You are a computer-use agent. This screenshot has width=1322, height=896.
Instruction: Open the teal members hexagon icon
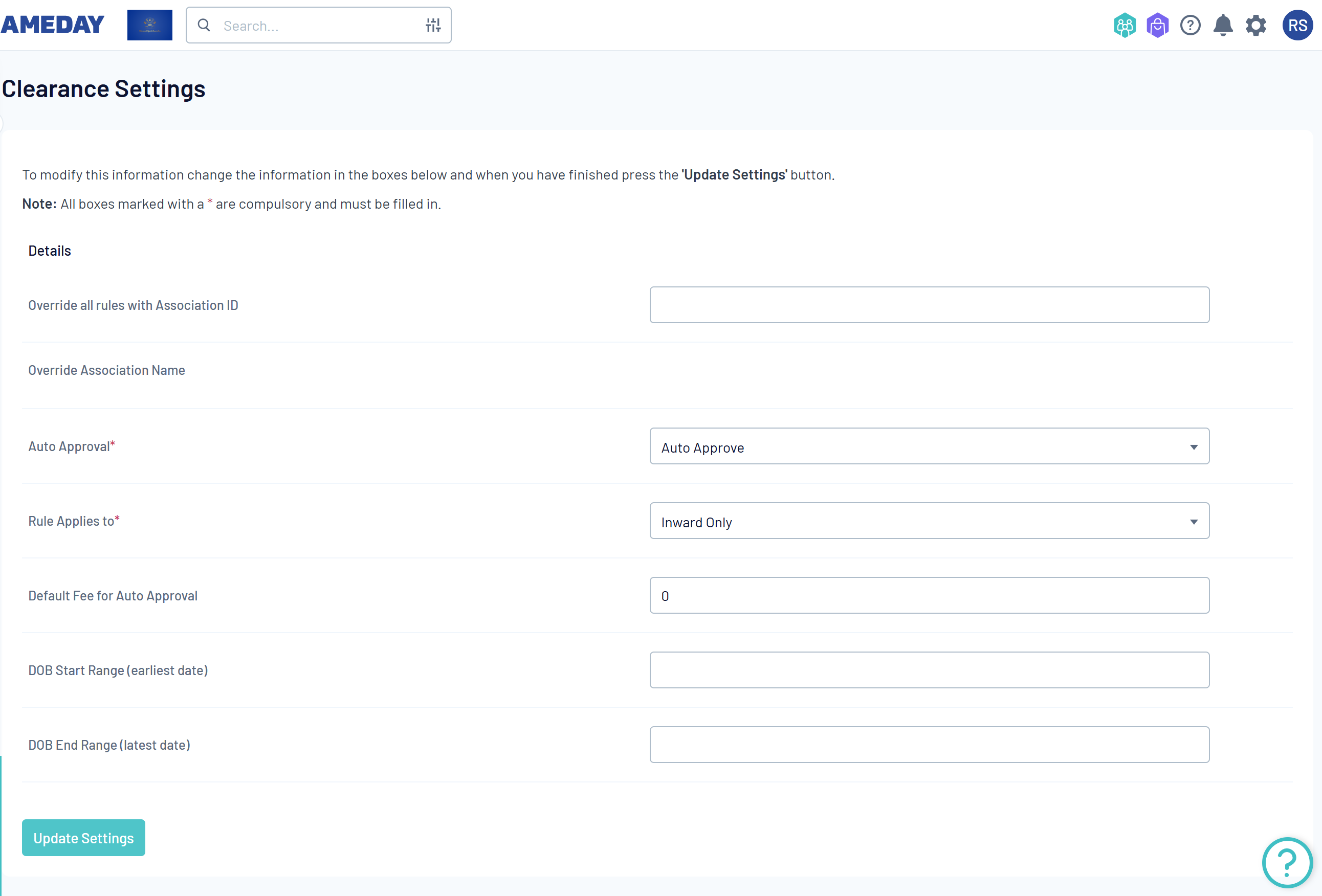[x=1124, y=26]
